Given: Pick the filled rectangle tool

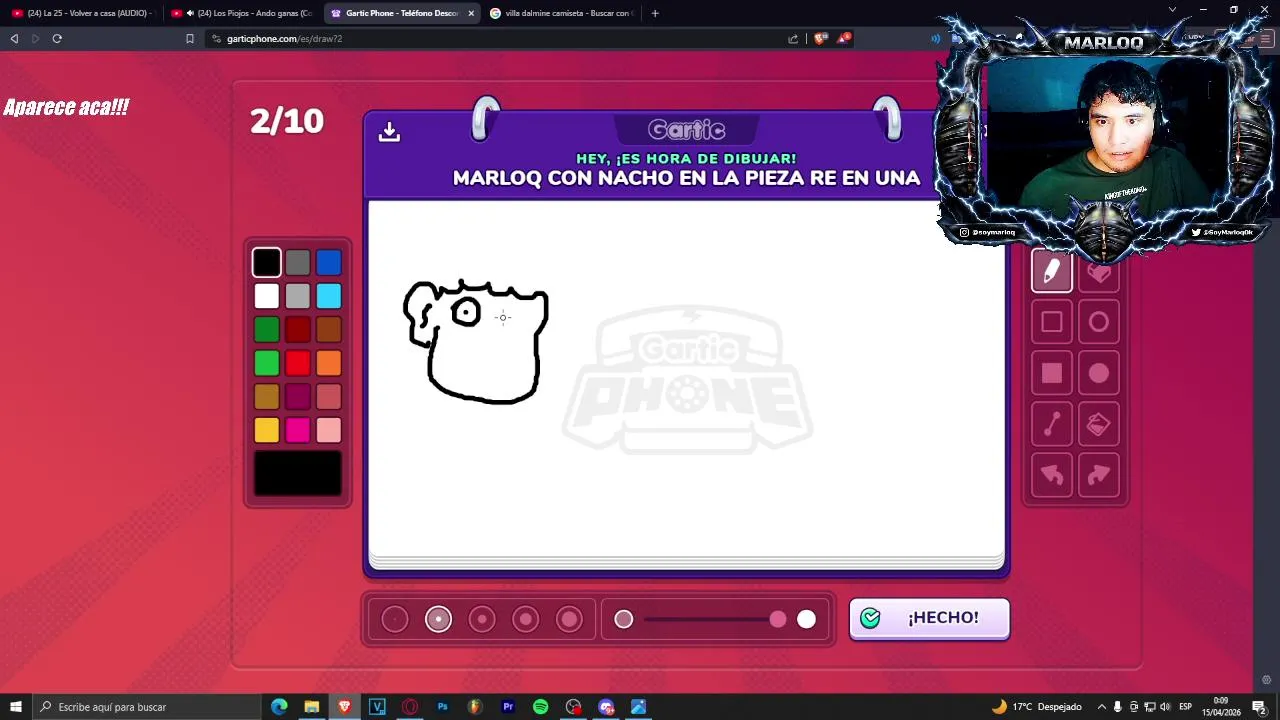Looking at the screenshot, I should [x=1051, y=373].
